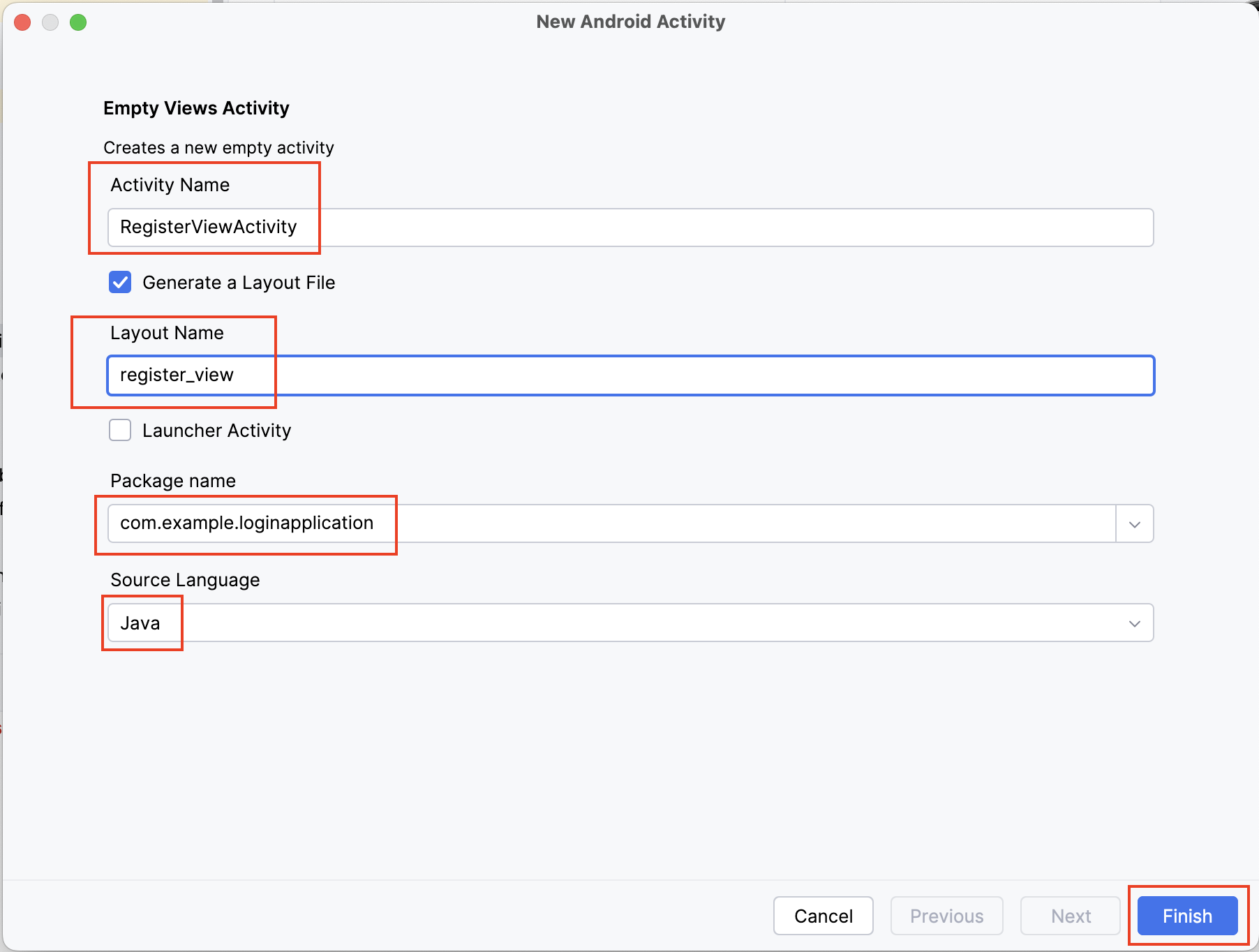Enable the Launcher Activity checkbox
This screenshot has width=1259, height=952.
[x=120, y=430]
